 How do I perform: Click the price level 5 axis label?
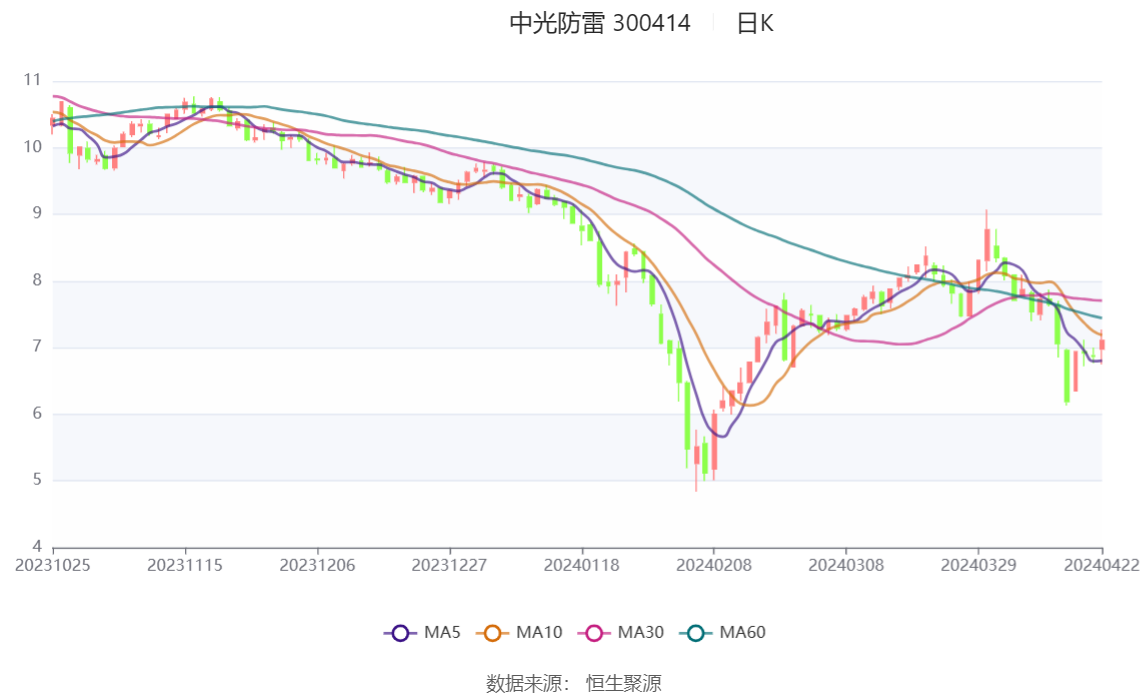(37, 480)
